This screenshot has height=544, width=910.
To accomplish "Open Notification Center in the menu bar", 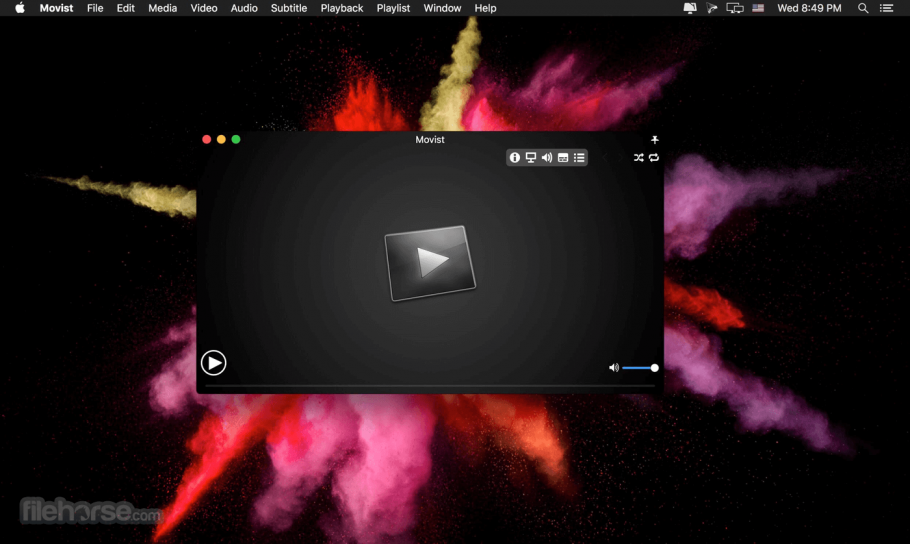I will coord(886,8).
